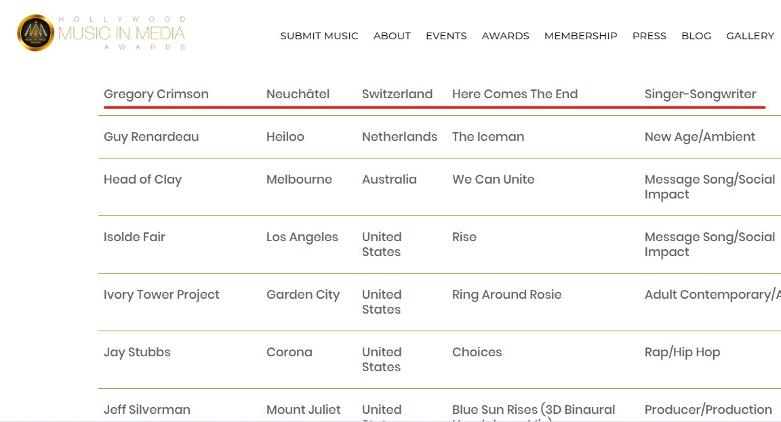Open the Blog page
781x422 pixels.
tap(696, 36)
